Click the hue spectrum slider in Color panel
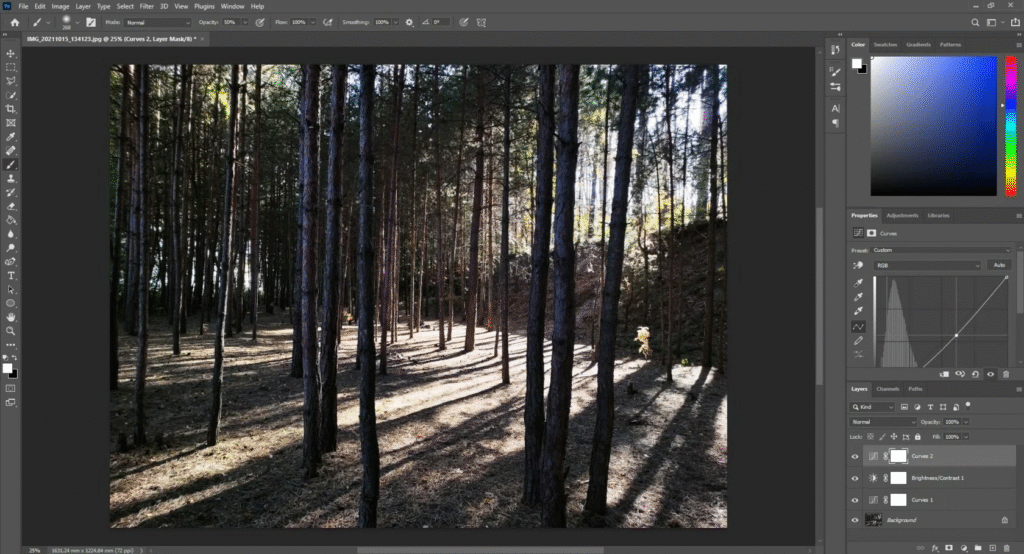The image size is (1024, 554). 1010,125
